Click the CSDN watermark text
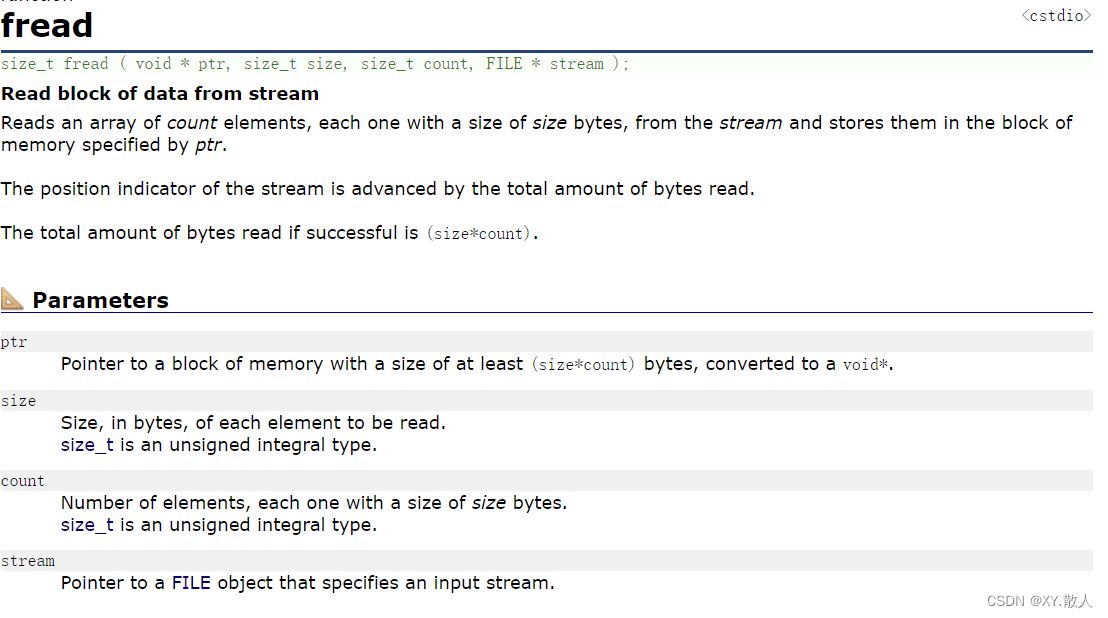This screenshot has width=1108, height=618. (1039, 601)
